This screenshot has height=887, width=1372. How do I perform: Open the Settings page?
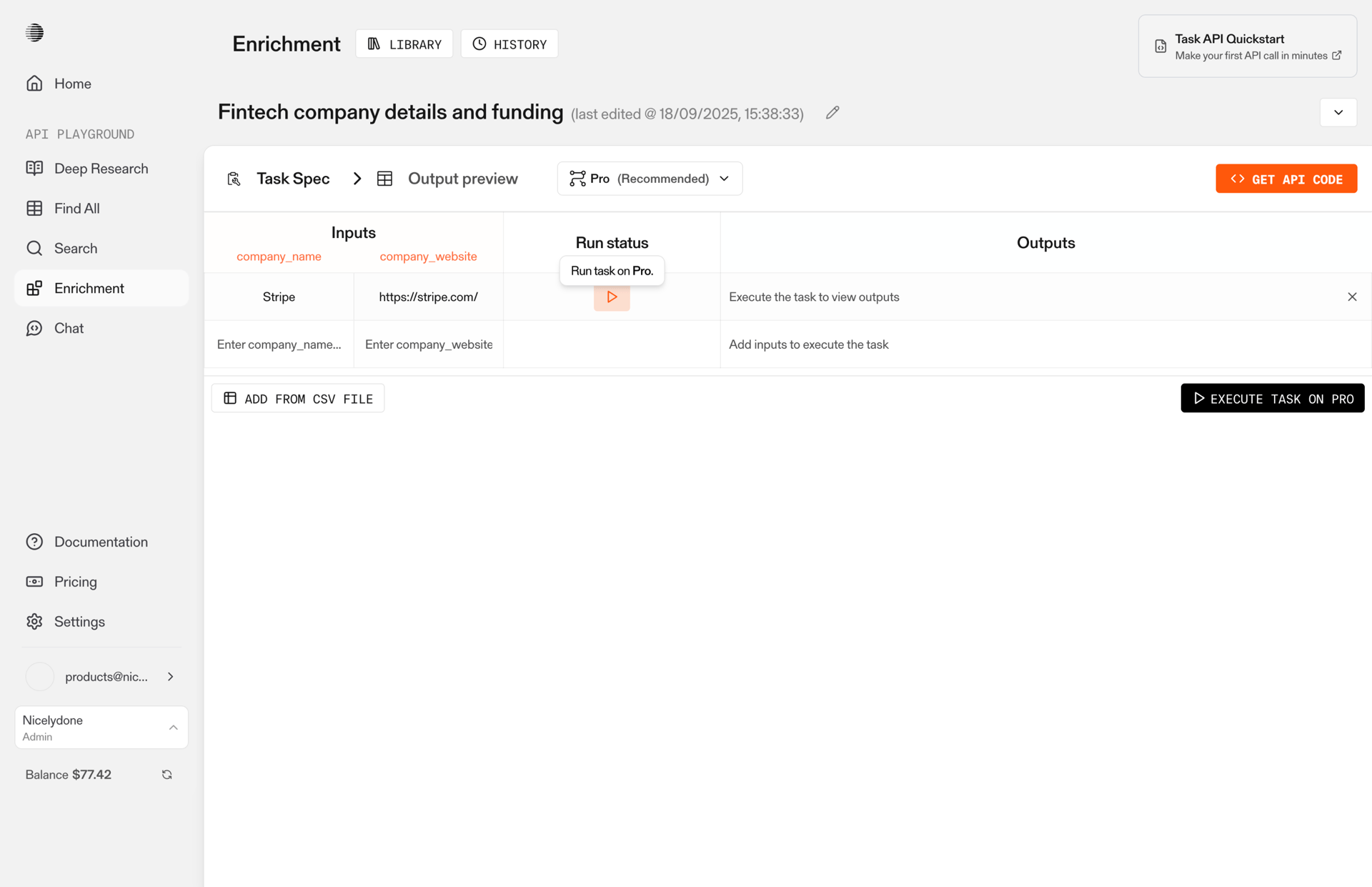[79, 621]
